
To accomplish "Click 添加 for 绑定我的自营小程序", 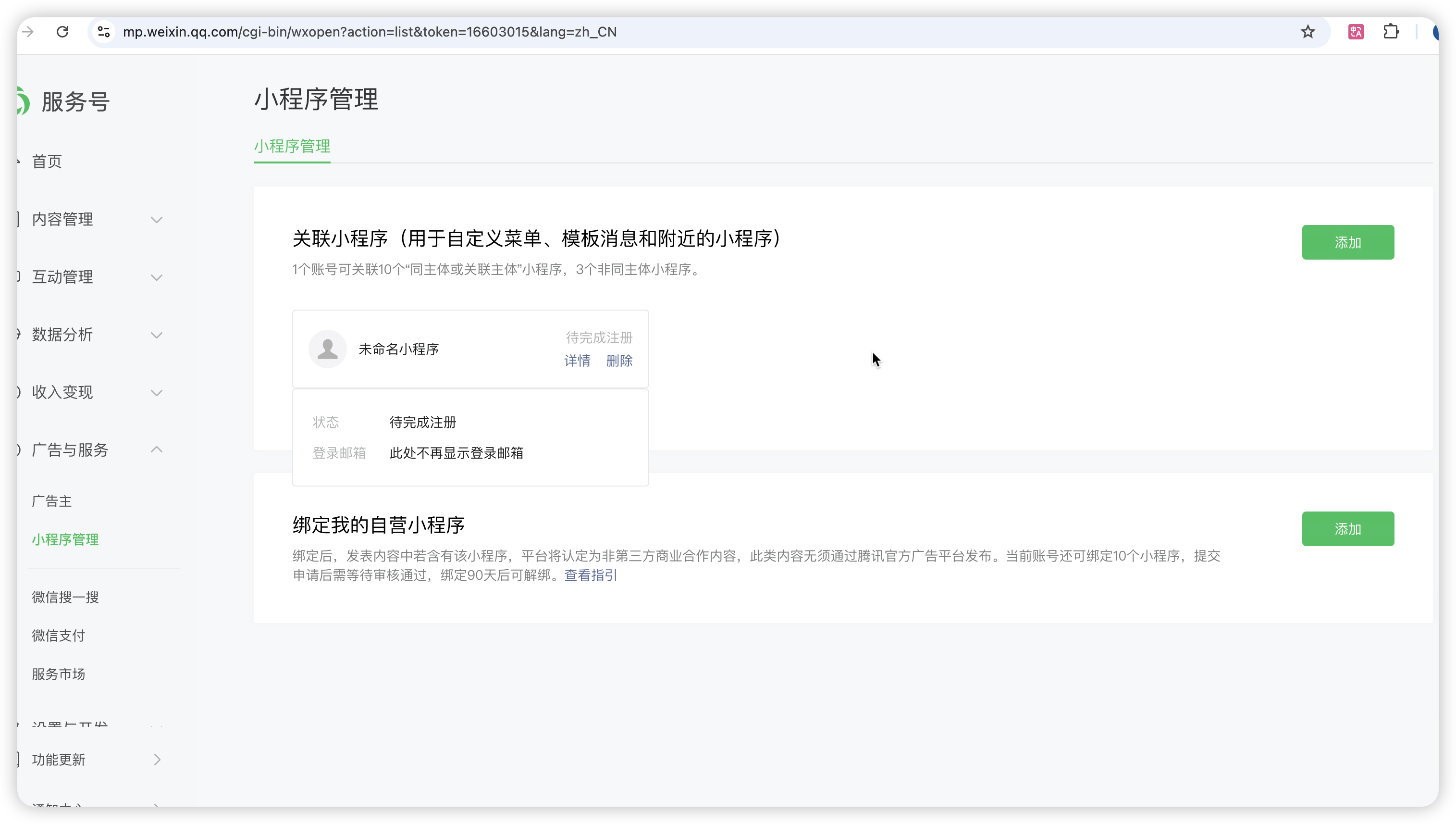I will pos(1347,529).
